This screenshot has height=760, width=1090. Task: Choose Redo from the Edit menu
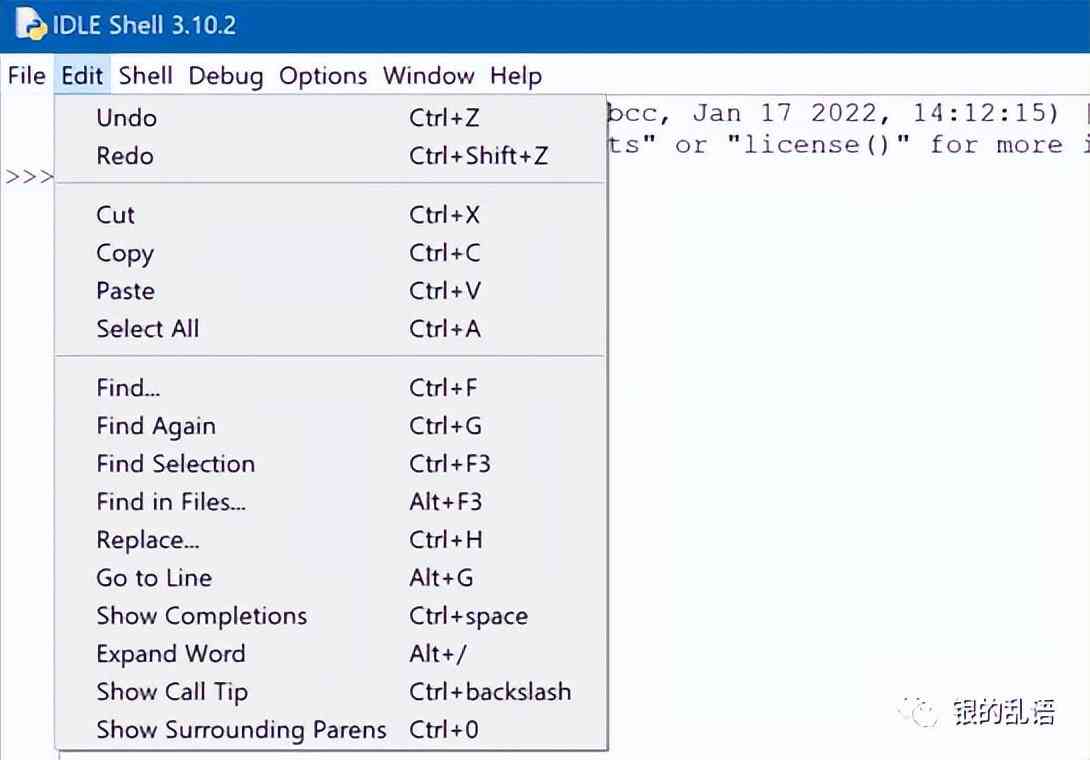[x=331, y=156]
